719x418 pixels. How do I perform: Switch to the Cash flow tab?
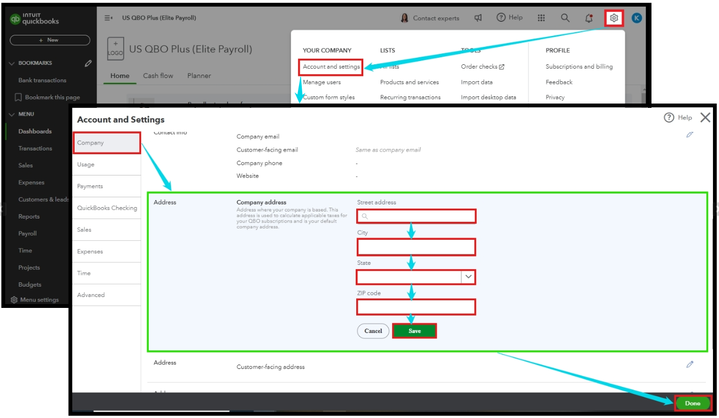[158, 76]
